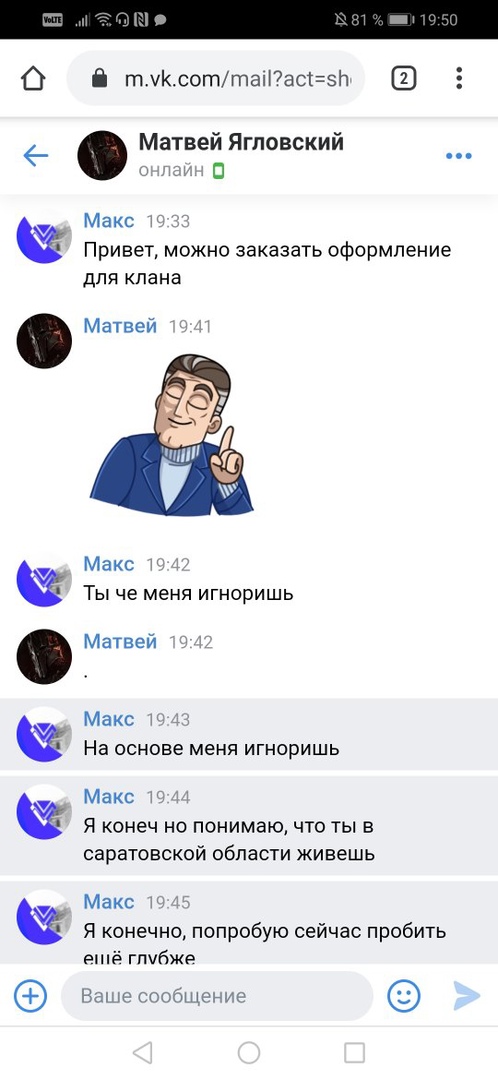The width and height of the screenshot is (498, 1080).
Task: Open chat options three-dot menu
Action: [459, 156]
